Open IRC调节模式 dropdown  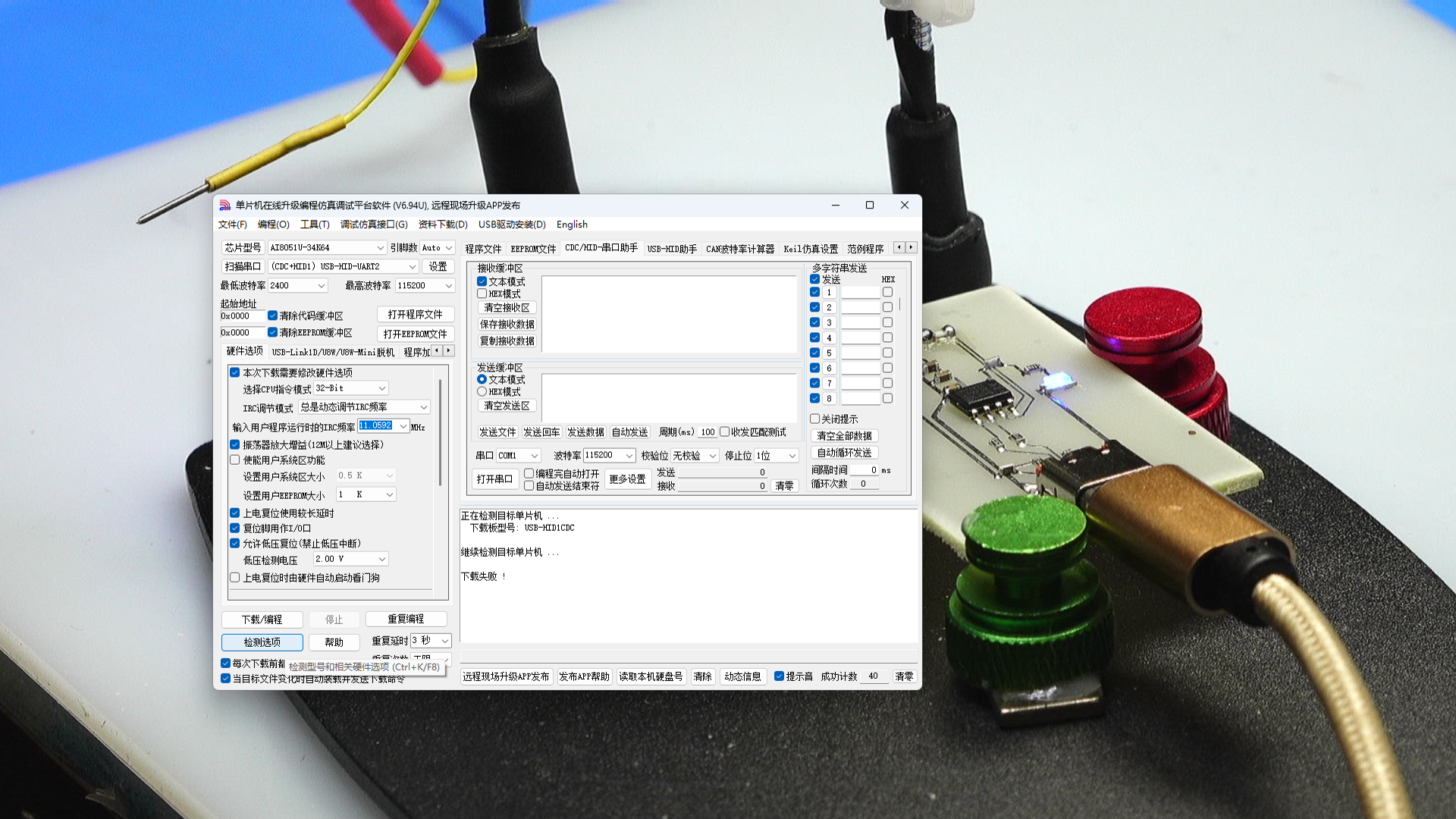423,407
